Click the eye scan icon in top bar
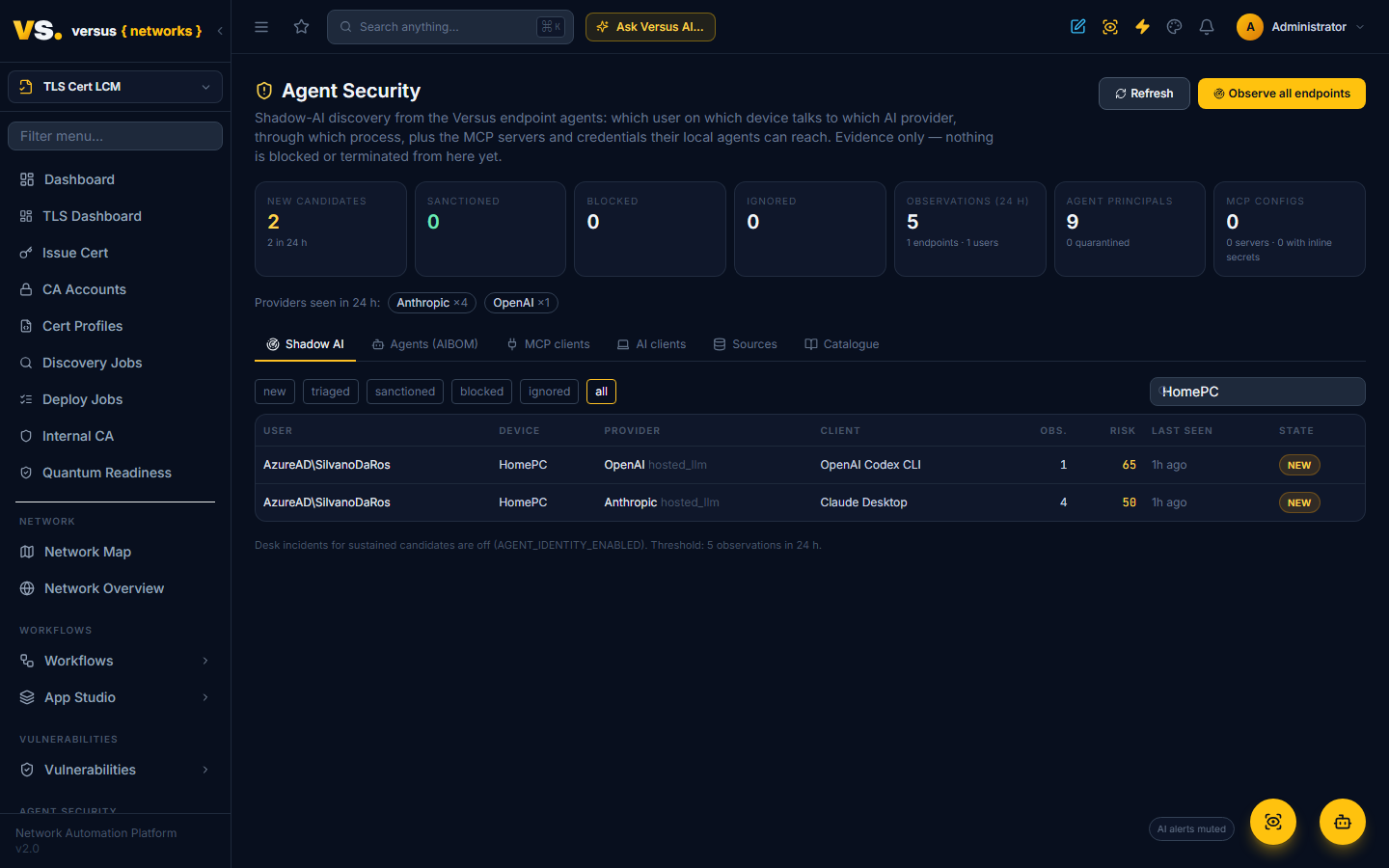This screenshot has height=868, width=1389. tap(1110, 27)
